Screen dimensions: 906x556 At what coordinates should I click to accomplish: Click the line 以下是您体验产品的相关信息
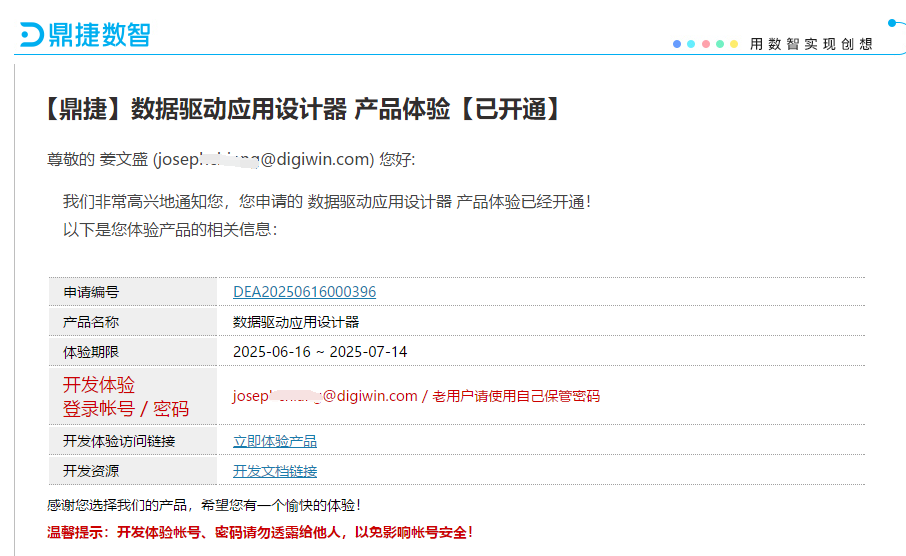coord(170,229)
